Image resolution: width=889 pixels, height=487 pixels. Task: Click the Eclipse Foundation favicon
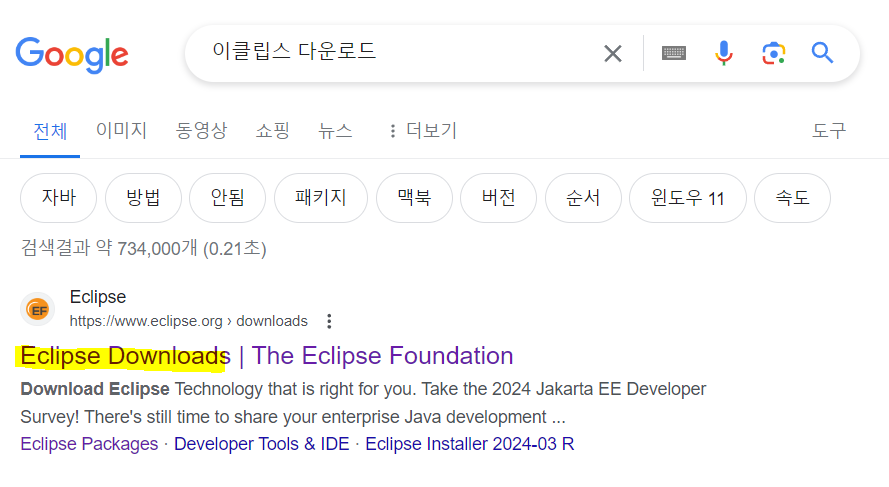(x=38, y=310)
